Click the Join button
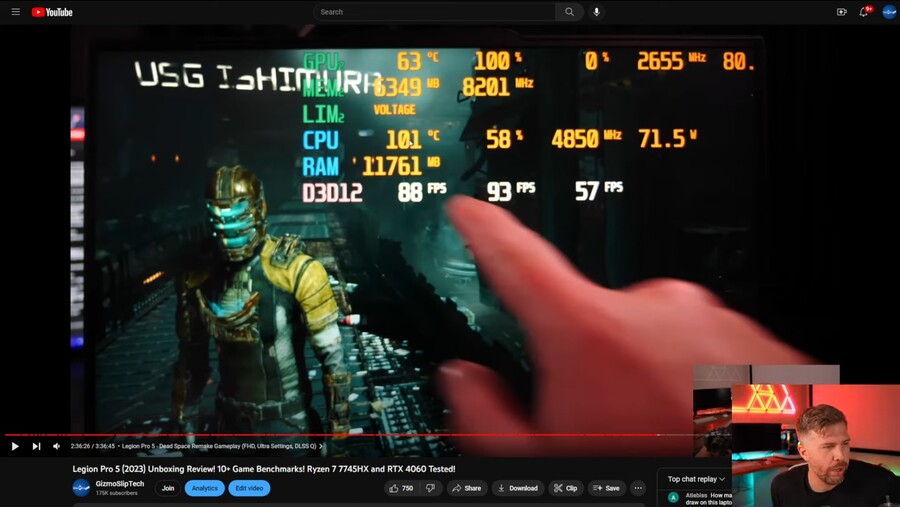This screenshot has height=507, width=900. pos(168,488)
